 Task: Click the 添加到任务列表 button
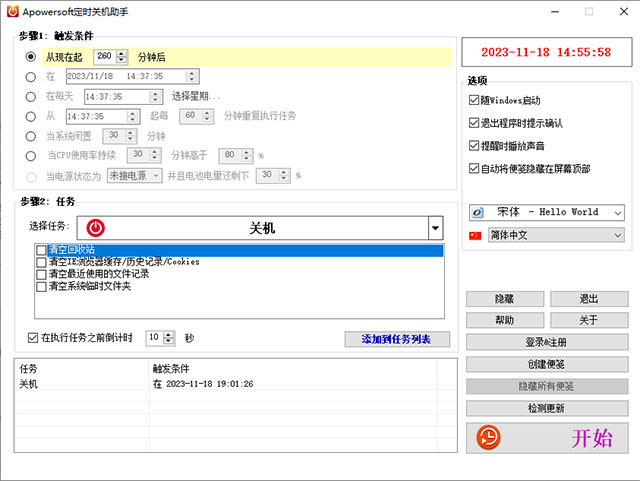397,339
